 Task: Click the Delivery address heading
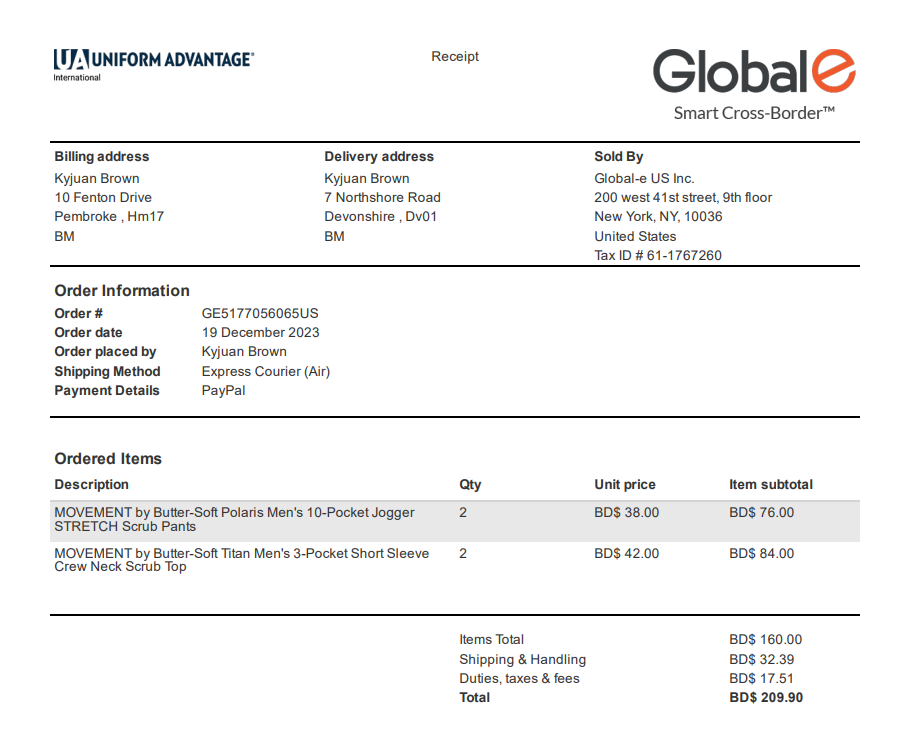click(379, 157)
